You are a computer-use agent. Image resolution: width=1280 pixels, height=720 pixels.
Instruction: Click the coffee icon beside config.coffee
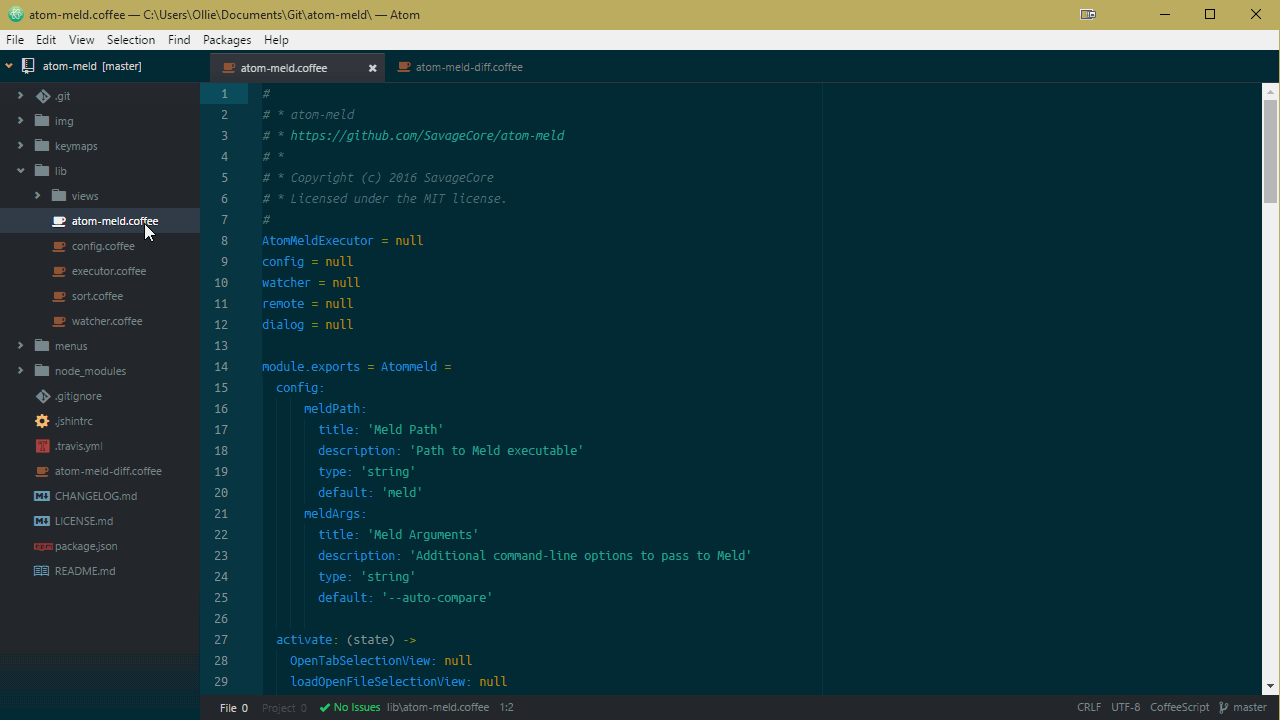[x=59, y=246]
